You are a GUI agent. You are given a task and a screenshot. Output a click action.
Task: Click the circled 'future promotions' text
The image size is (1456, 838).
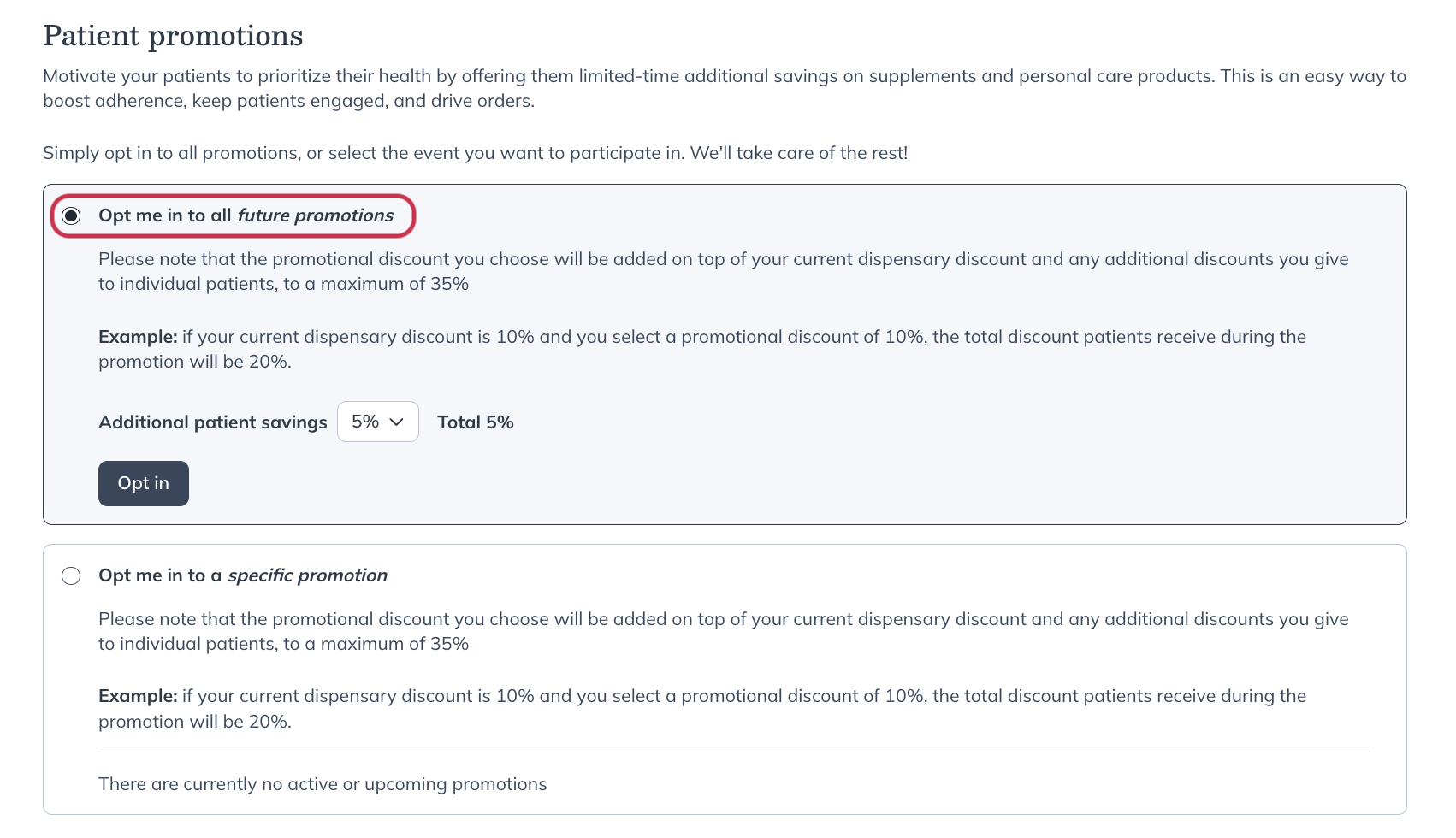click(315, 215)
